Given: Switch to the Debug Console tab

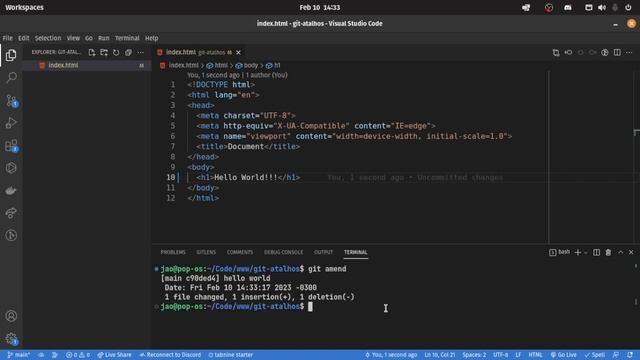Looking at the screenshot, I should (283, 252).
